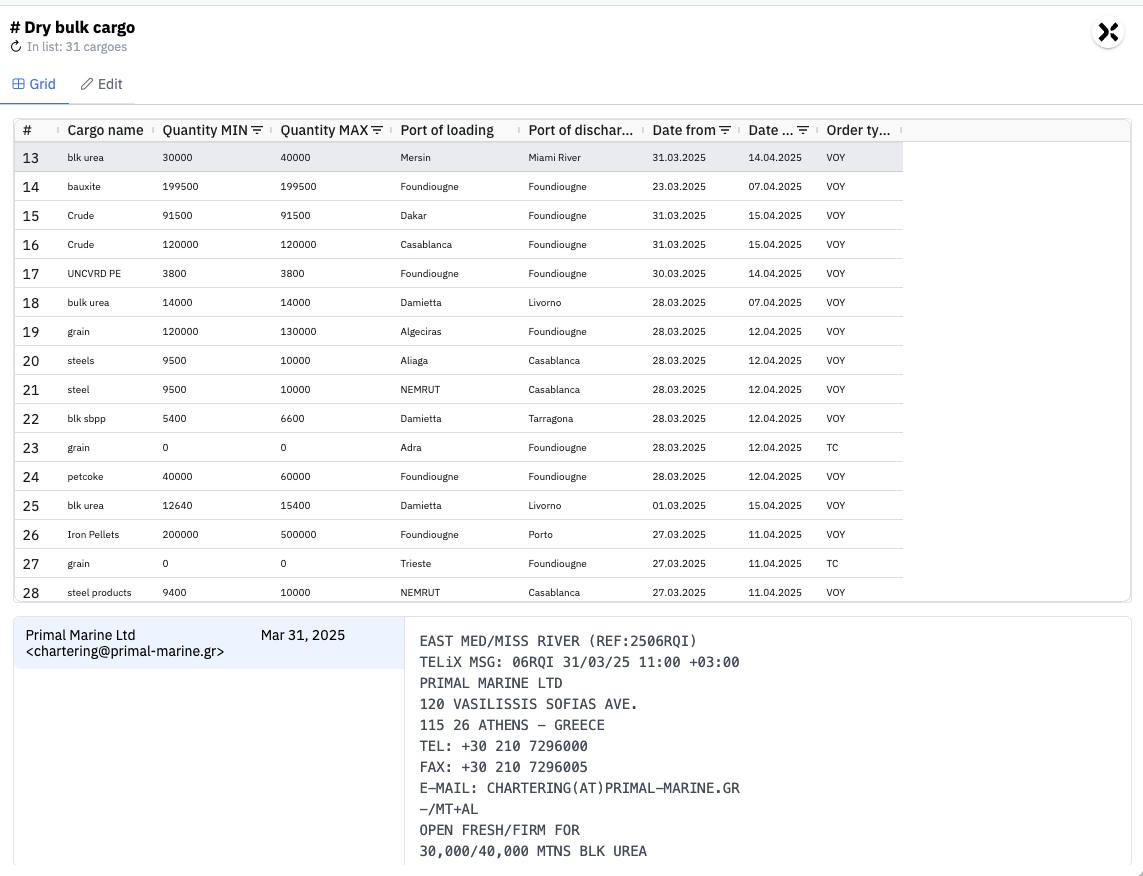This screenshot has width=1143, height=876.
Task: Click row number 20
Action: (31, 361)
